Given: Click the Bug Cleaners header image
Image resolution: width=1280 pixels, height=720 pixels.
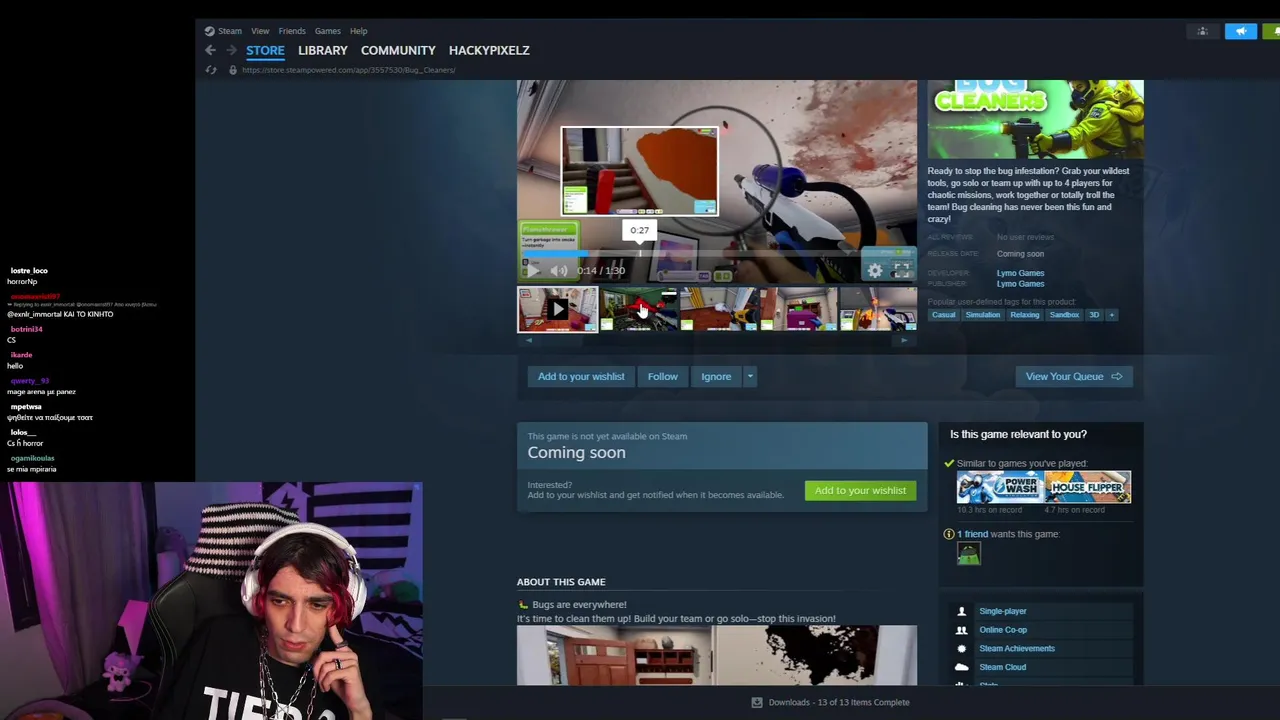Looking at the screenshot, I should point(1035,119).
